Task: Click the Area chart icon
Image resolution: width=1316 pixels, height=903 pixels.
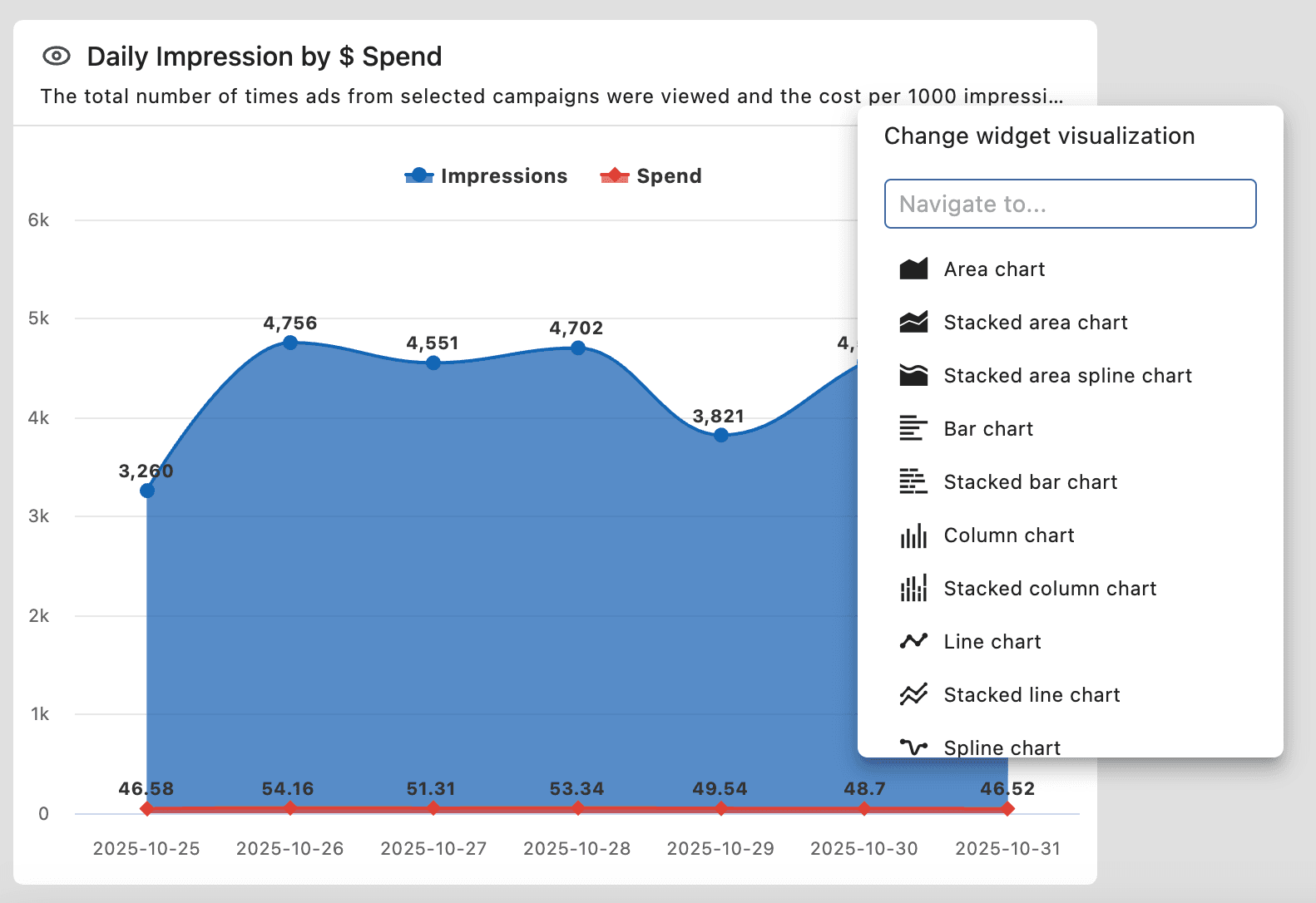Action: pos(913,269)
